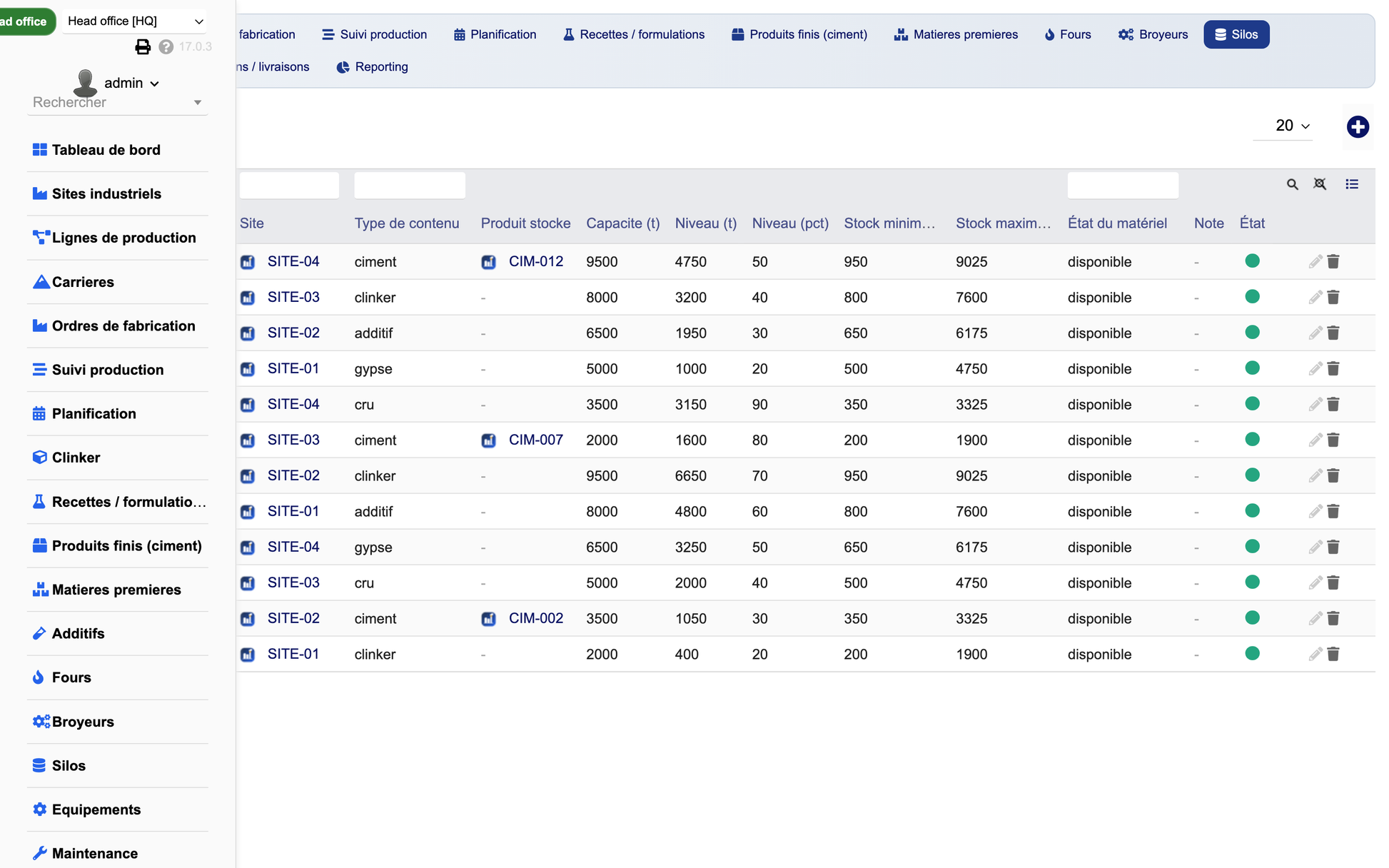Image resolution: width=1389 pixels, height=868 pixels.
Task: Edit the SITE-01 clinker row
Action: point(1315,654)
